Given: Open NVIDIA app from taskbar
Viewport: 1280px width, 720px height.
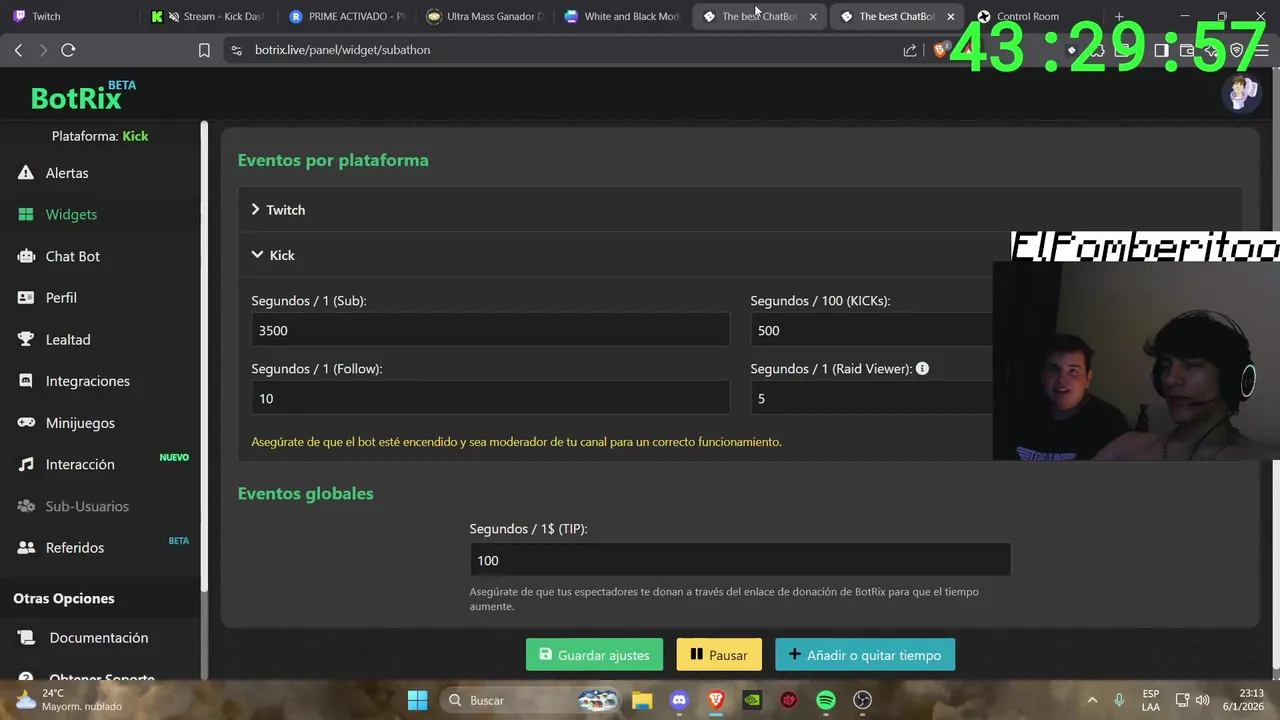Looking at the screenshot, I should [752, 700].
